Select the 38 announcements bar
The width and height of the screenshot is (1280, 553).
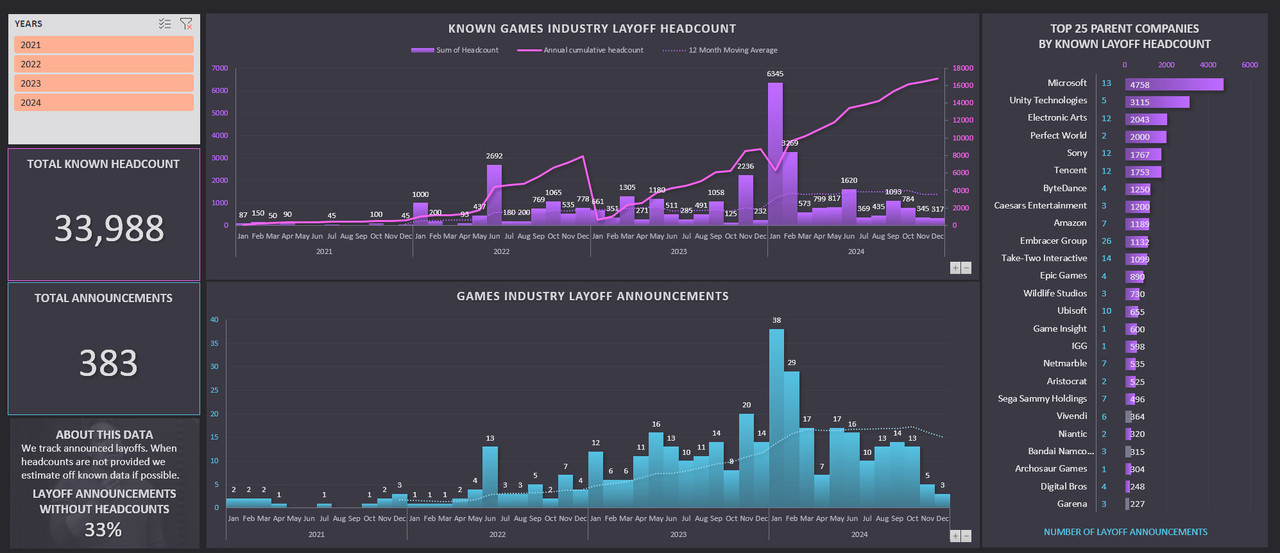click(x=776, y=418)
